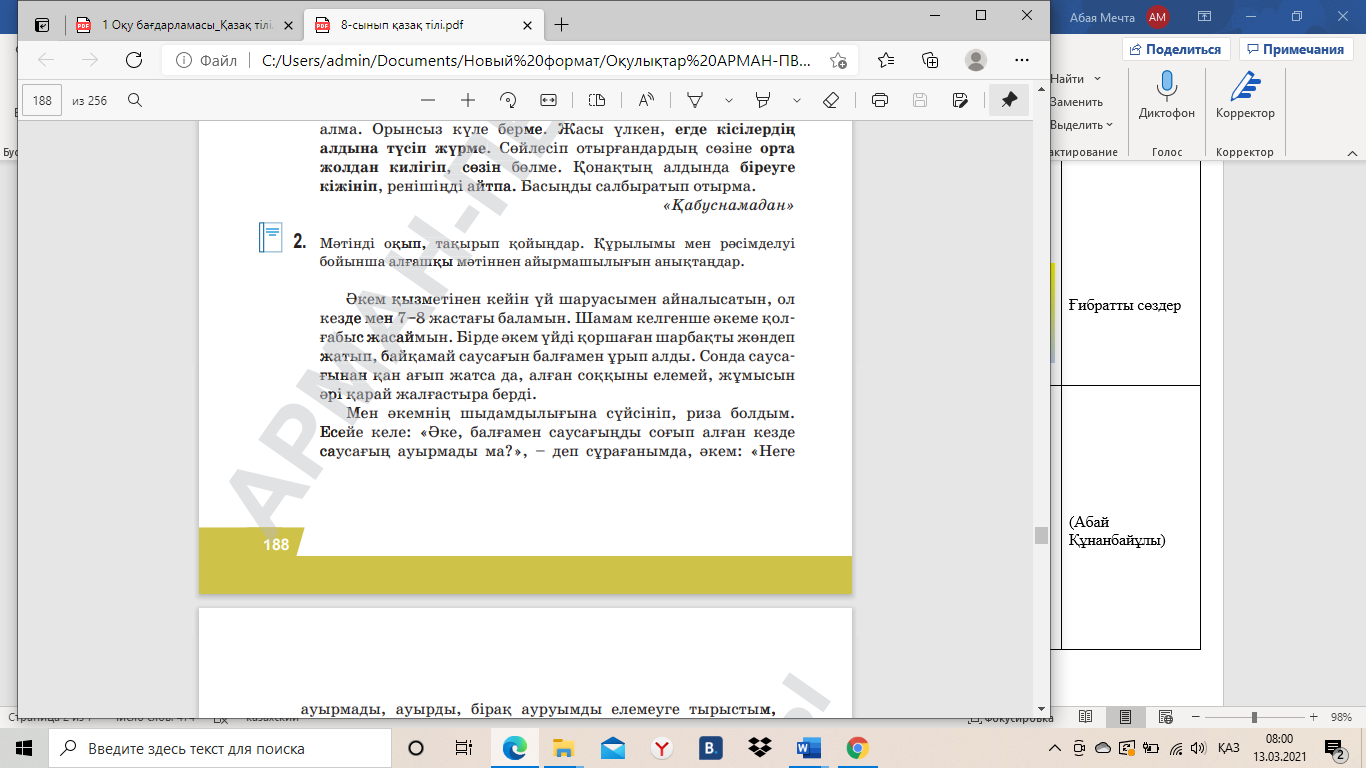Click the Word zoom slider

(x=1253, y=718)
